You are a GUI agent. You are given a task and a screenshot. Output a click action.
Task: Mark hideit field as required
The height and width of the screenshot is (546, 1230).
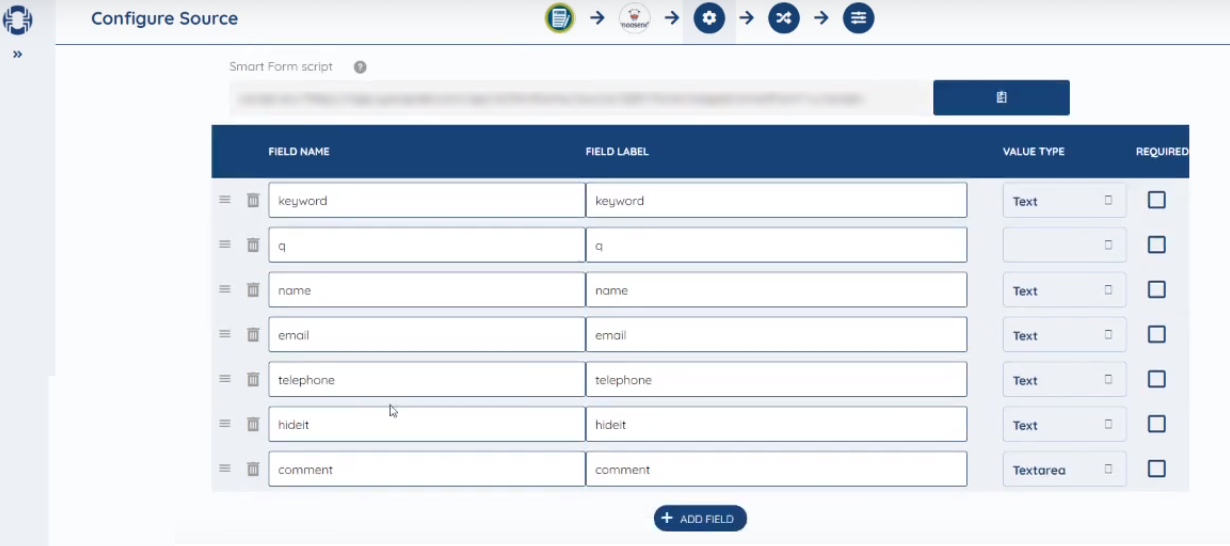point(1157,423)
